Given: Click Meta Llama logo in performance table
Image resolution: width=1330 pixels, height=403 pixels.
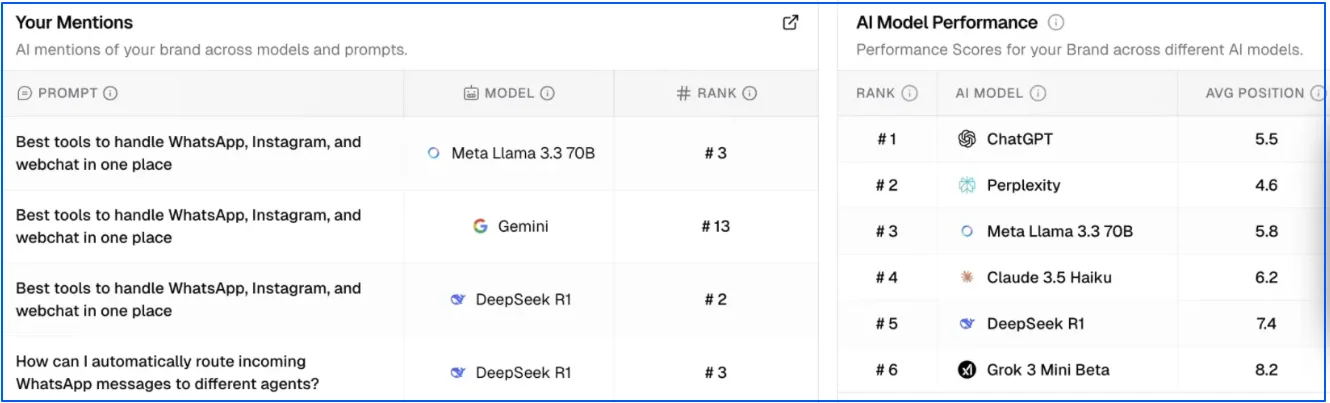Looking at the screenshot, I should pos(966,231).
